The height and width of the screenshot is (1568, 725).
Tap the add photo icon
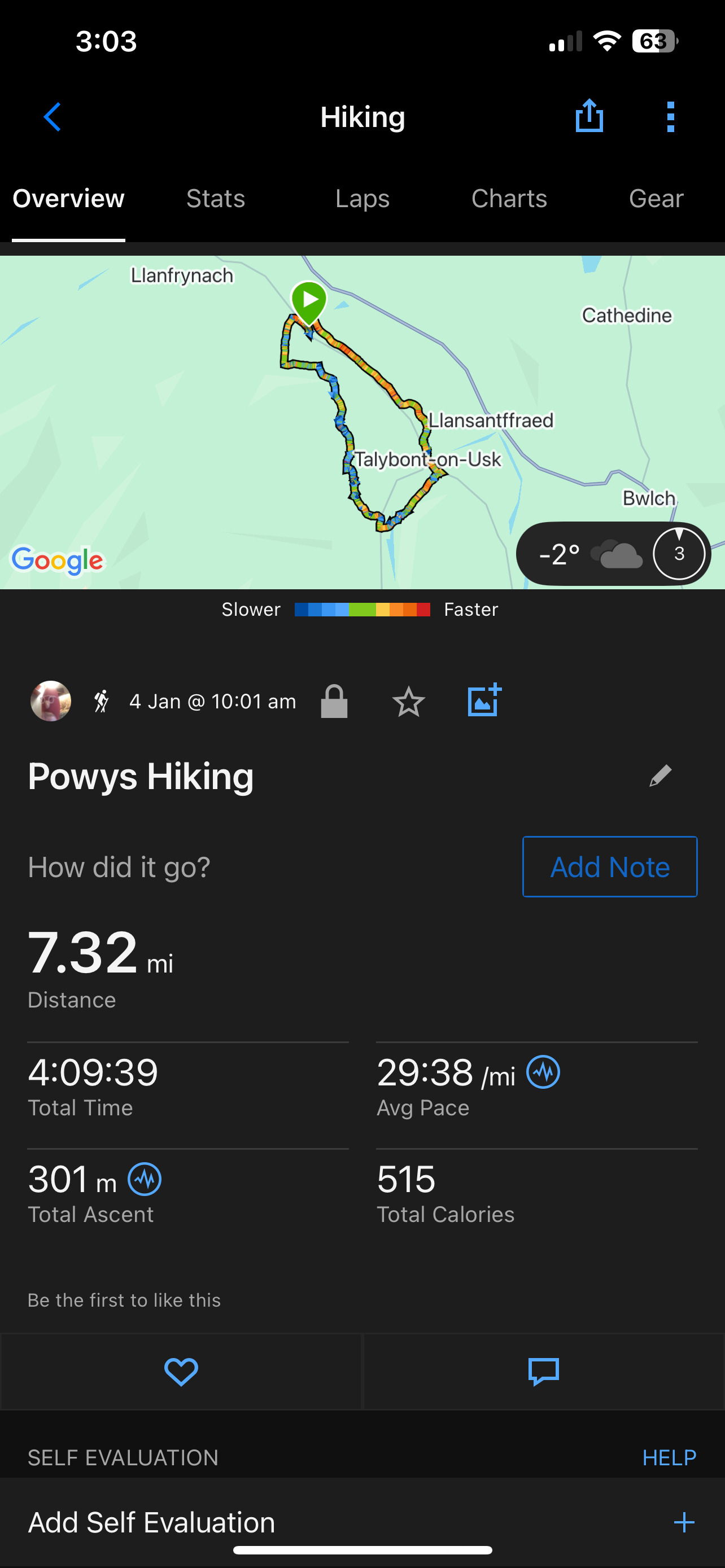(x=484, y=700)
